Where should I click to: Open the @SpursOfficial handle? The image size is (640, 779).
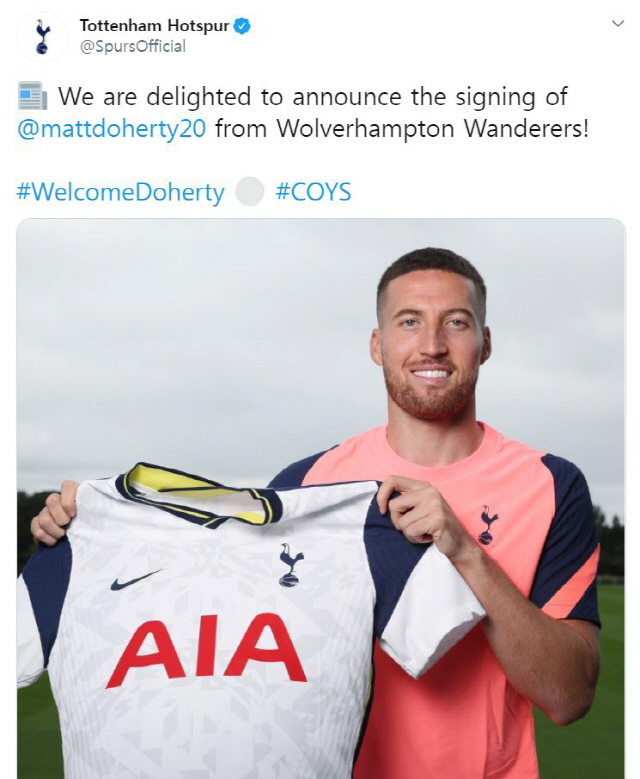point(133,47)
